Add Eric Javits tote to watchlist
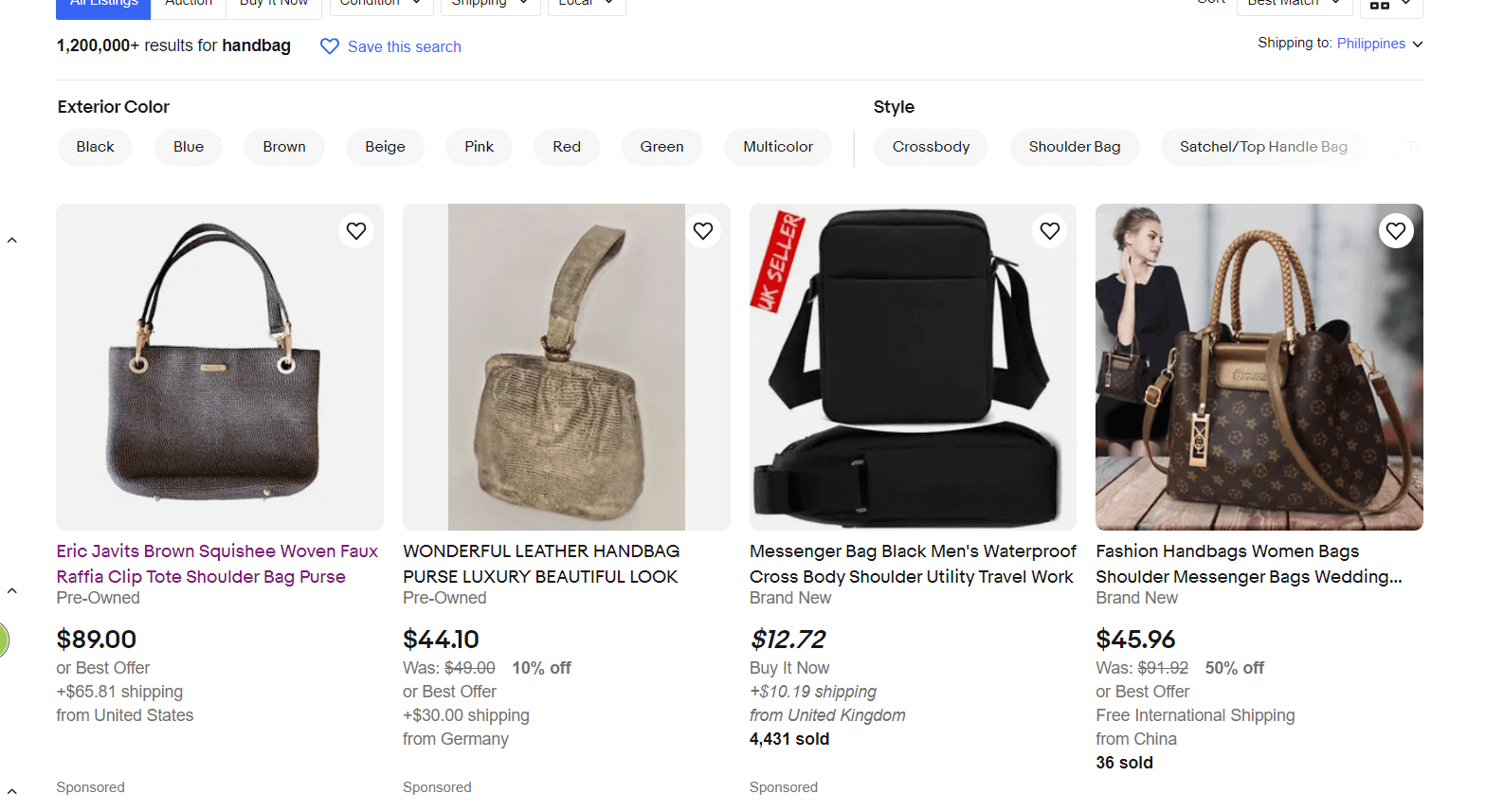The image size is (1485, 812). [356, 231]
